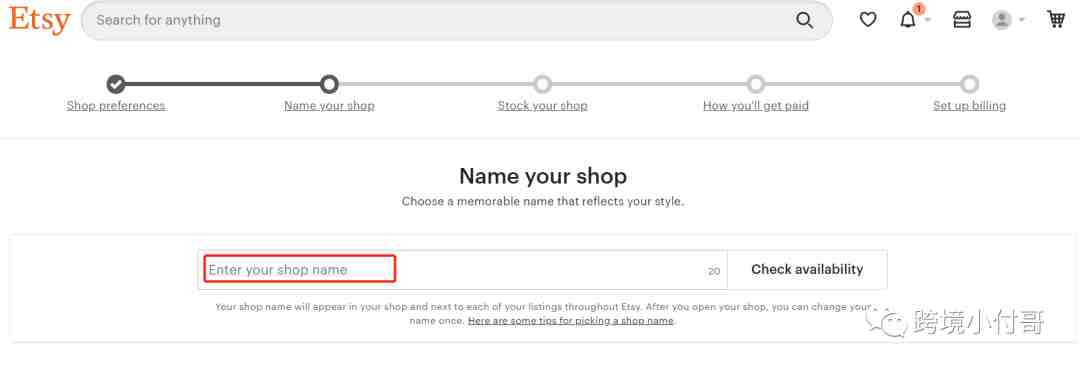
Task: Click the completed Shop preferences checkmark circle
Action: [x=116, y=84]
